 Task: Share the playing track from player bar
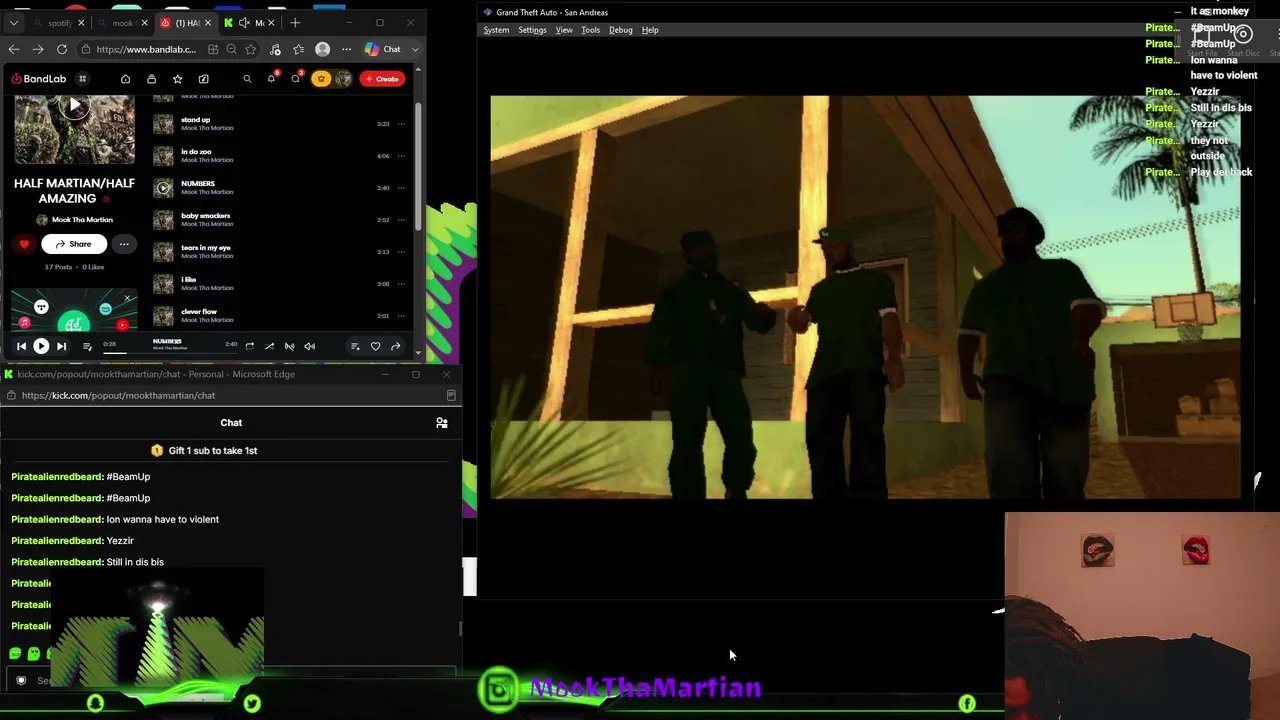[x=396, y=346]
